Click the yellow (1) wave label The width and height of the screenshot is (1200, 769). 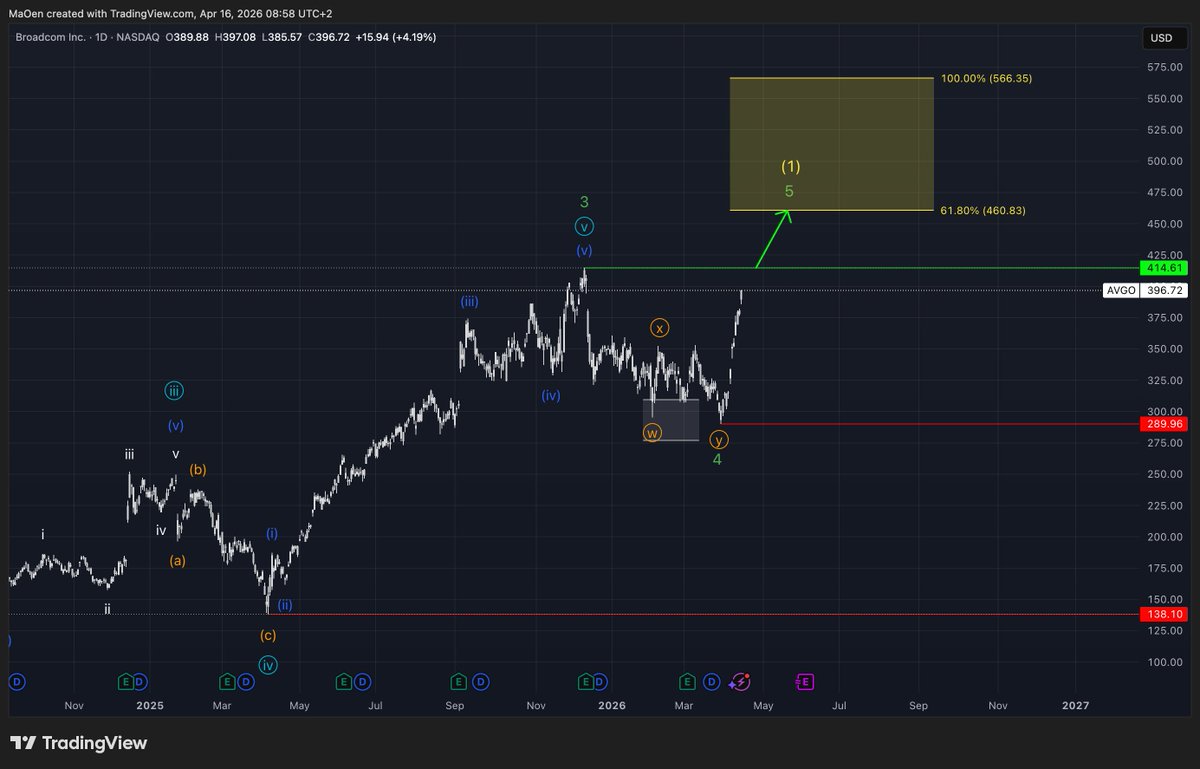click(x=790, y=167)
